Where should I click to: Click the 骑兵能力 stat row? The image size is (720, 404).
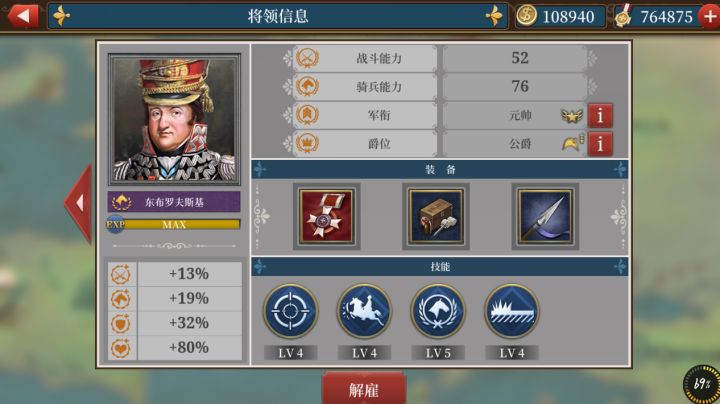(440, 86)
